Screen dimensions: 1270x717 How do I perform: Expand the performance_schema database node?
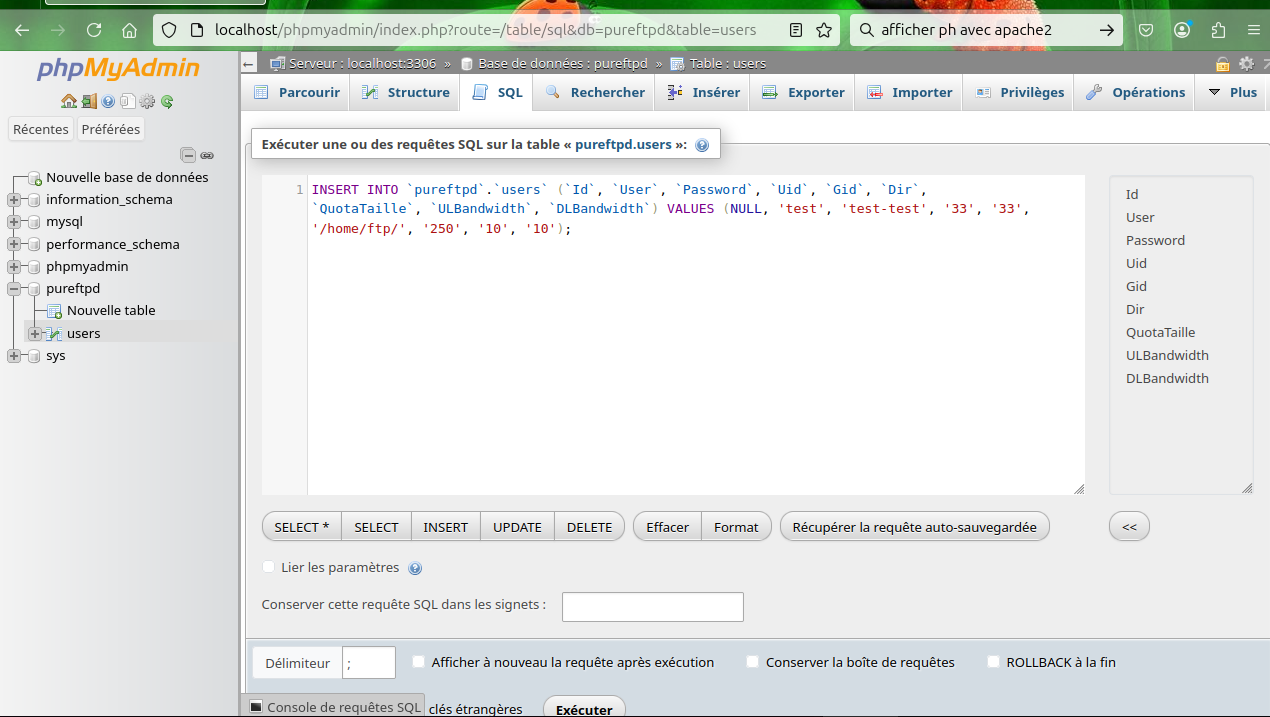tap(14, 244)
